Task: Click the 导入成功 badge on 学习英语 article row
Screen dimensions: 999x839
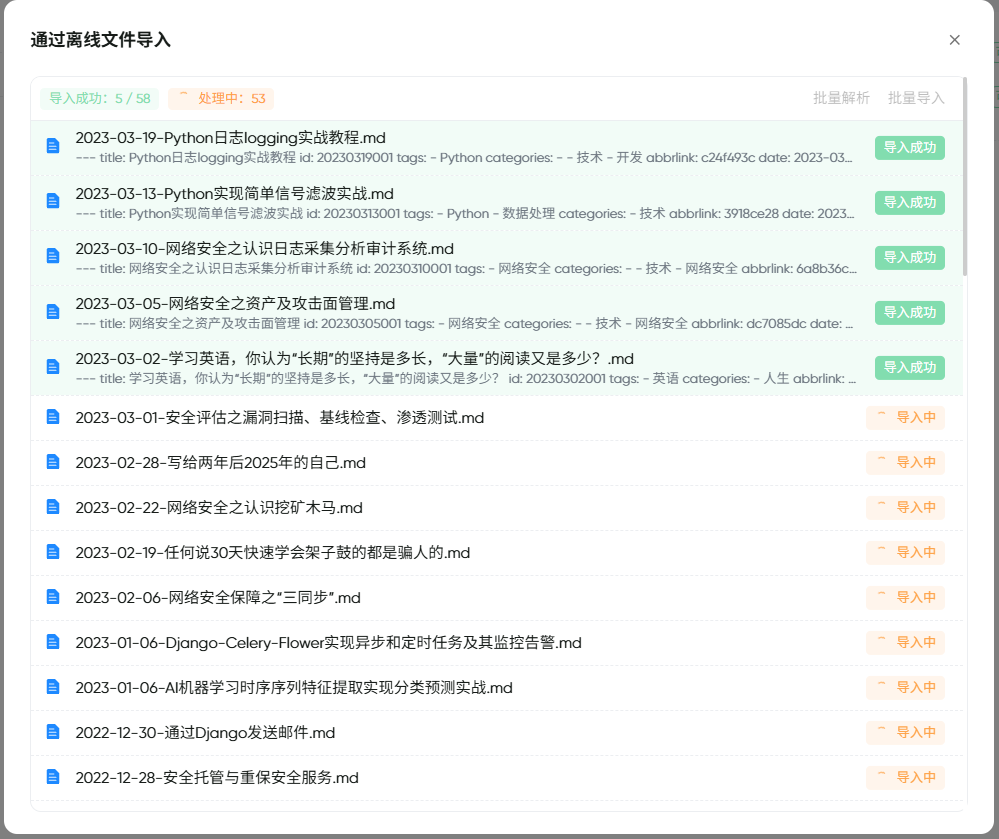Action: click(909, 367)
